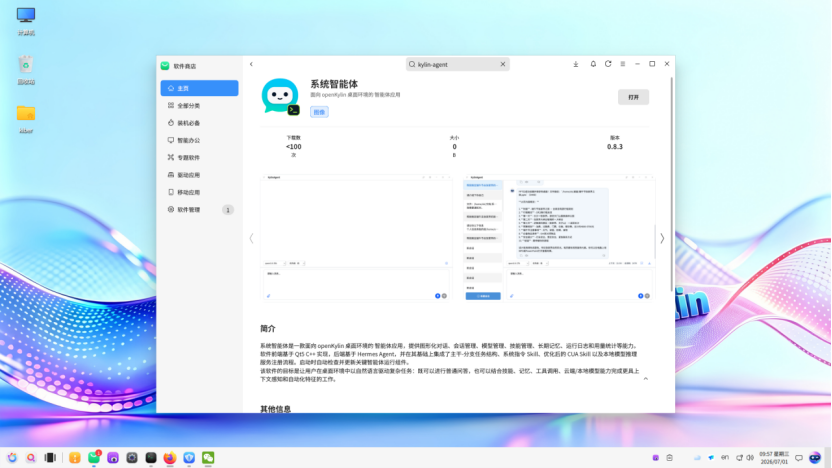Image resolution: width=832 pixels, height=468 pixels.
Task: Open the start menu icon on the taskbar
Action: click(x=12, y=457)
